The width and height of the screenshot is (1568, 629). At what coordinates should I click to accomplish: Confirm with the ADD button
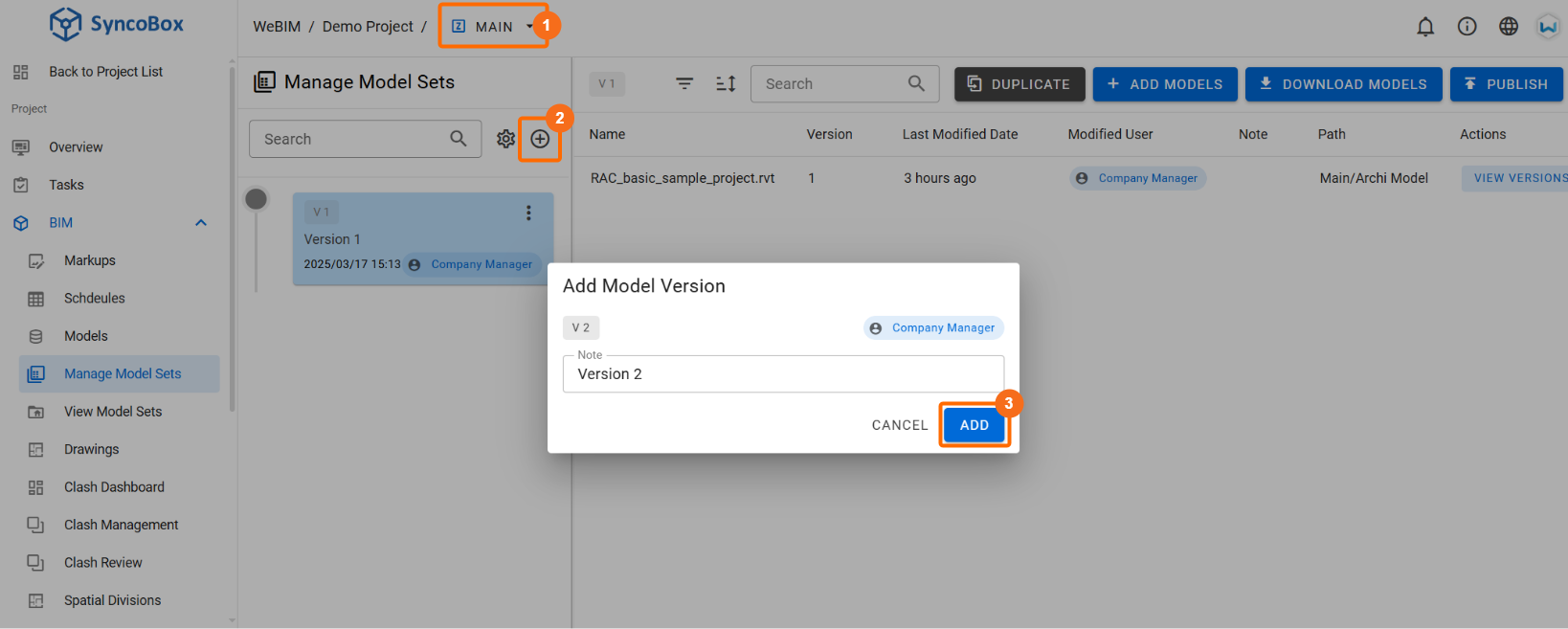[x=974, y=425]
